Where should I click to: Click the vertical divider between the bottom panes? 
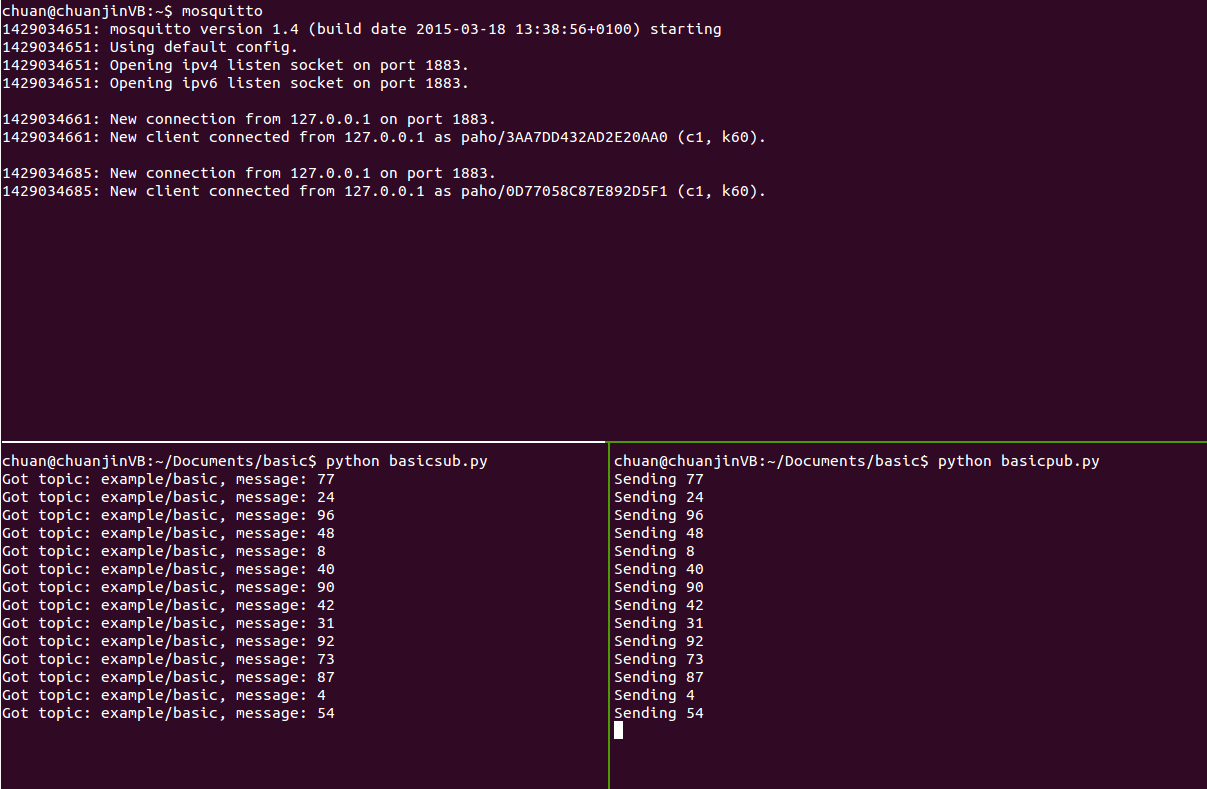coord(608,615)
